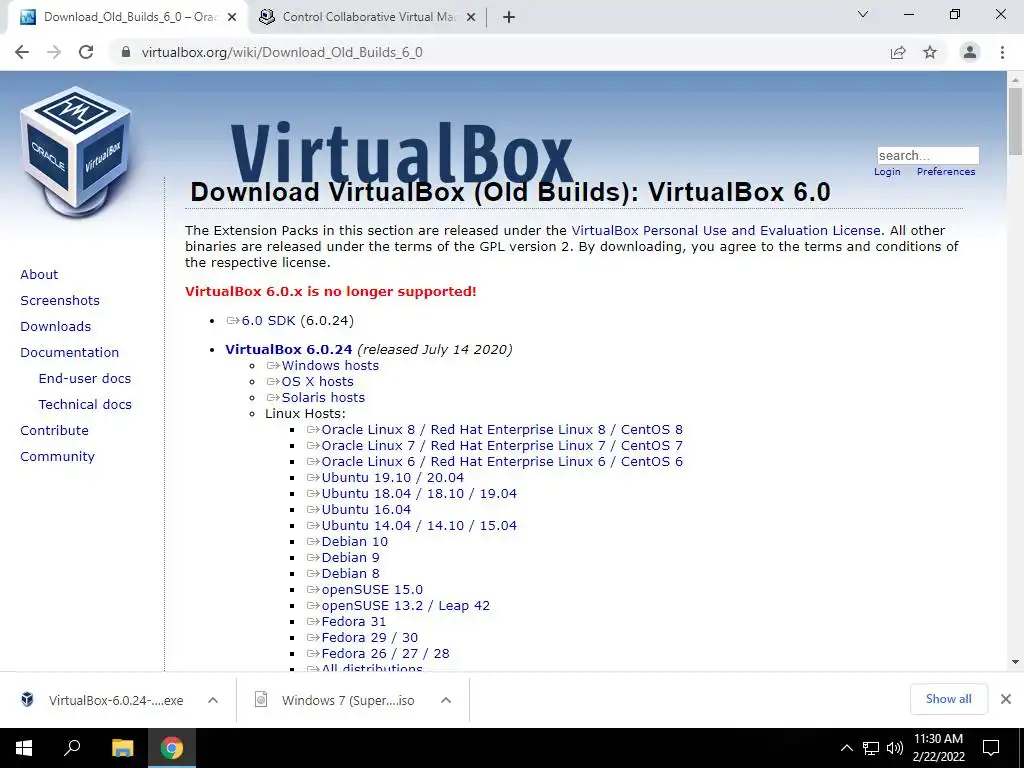Viewport: 1024px width, 768px height.
Task: Download the Windows hosts build
Action: click(330, 366)
